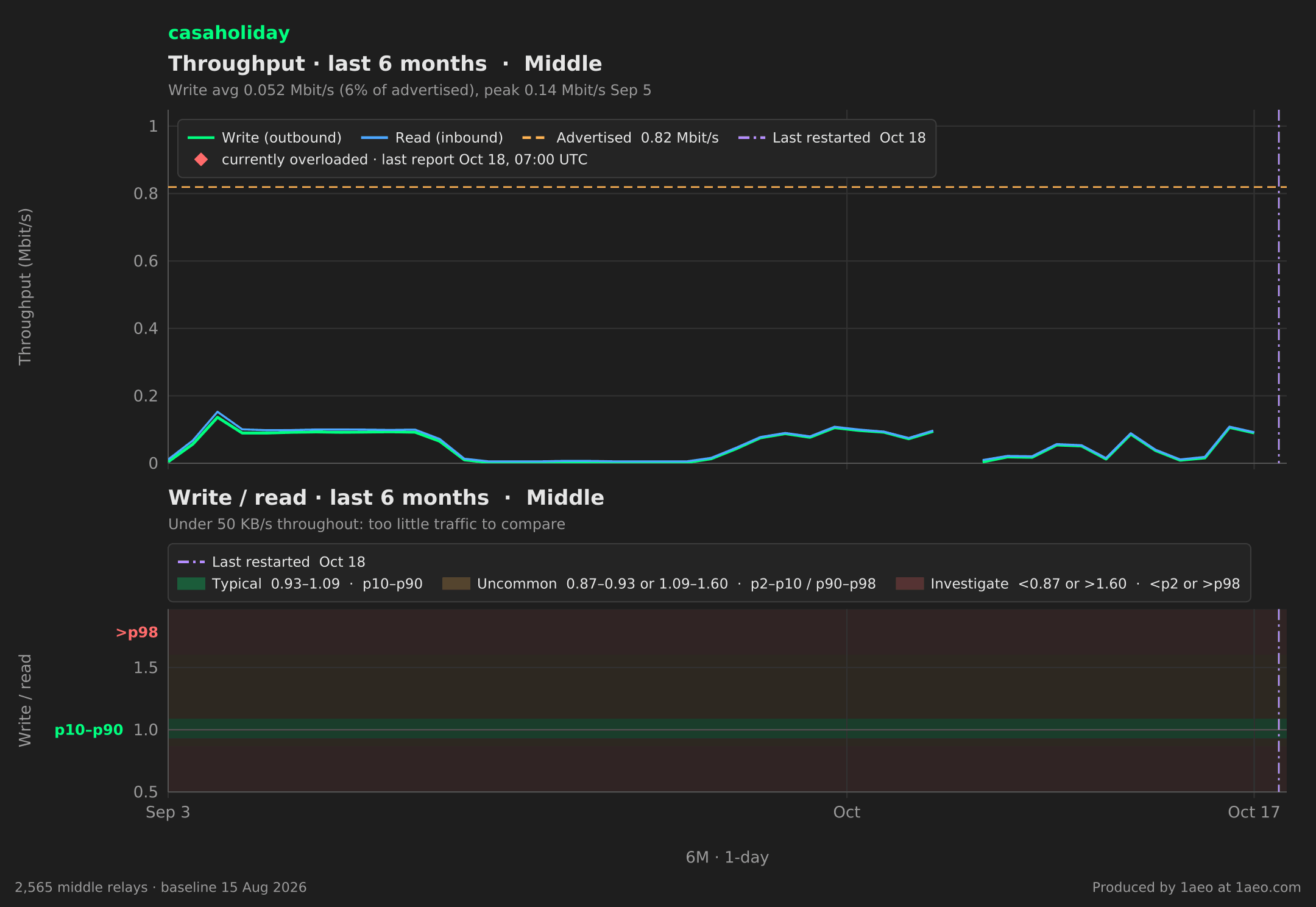
Task: Click the Sep 5 throughput peak point
Action: point(218,415)
